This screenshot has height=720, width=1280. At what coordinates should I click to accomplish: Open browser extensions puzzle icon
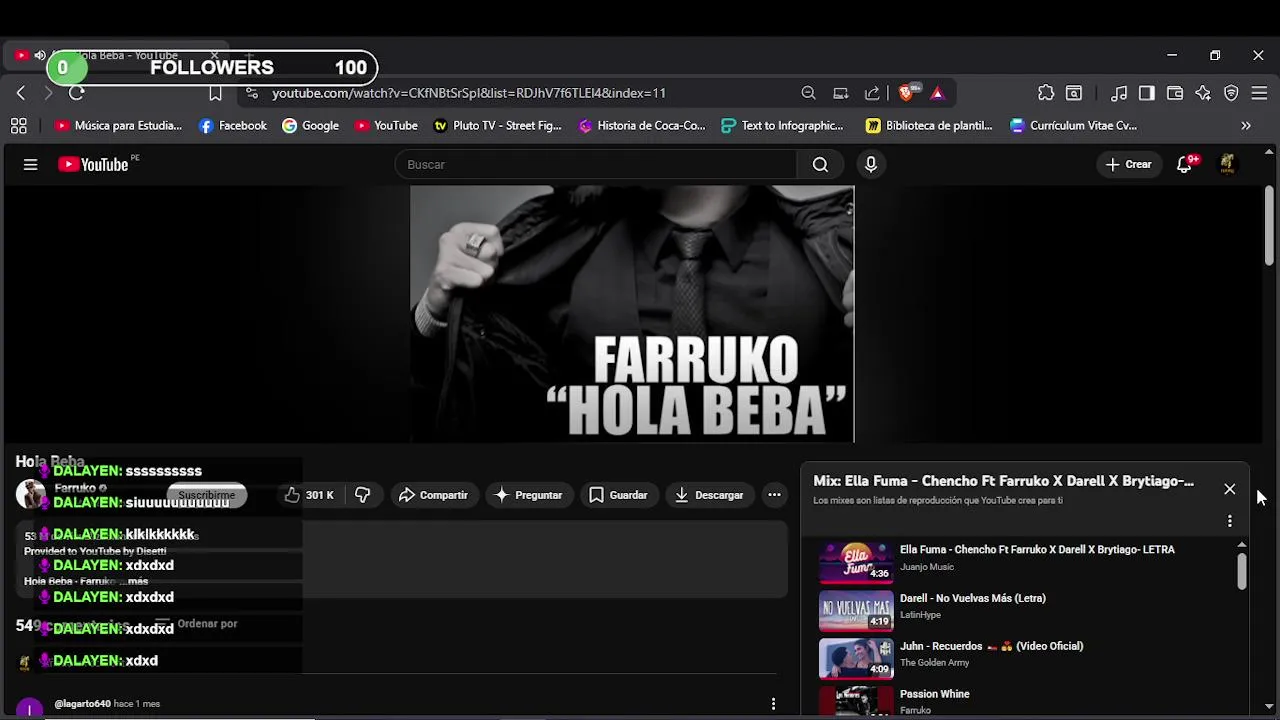pyautogui.click(x=1046, y=93)
